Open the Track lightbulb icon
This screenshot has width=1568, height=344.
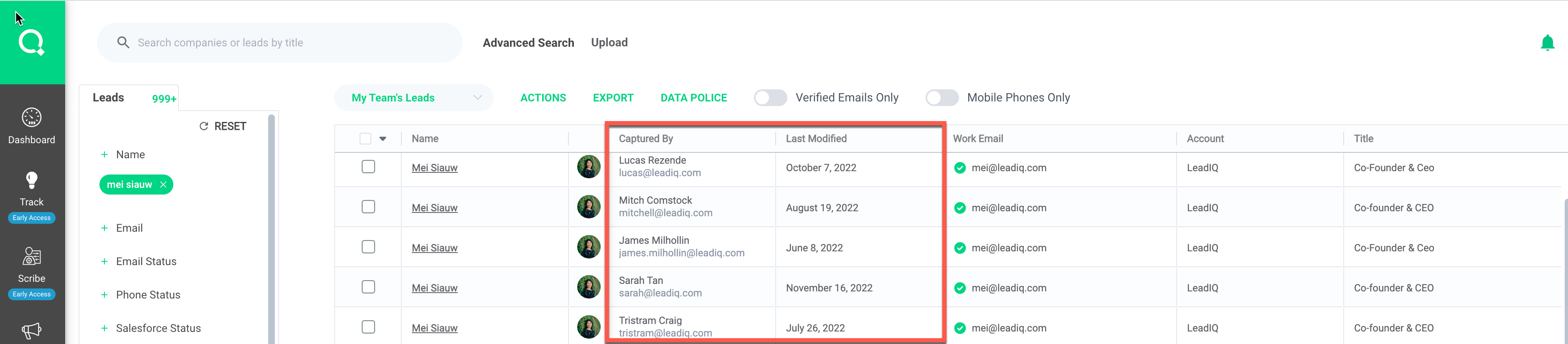pos(32,180)
